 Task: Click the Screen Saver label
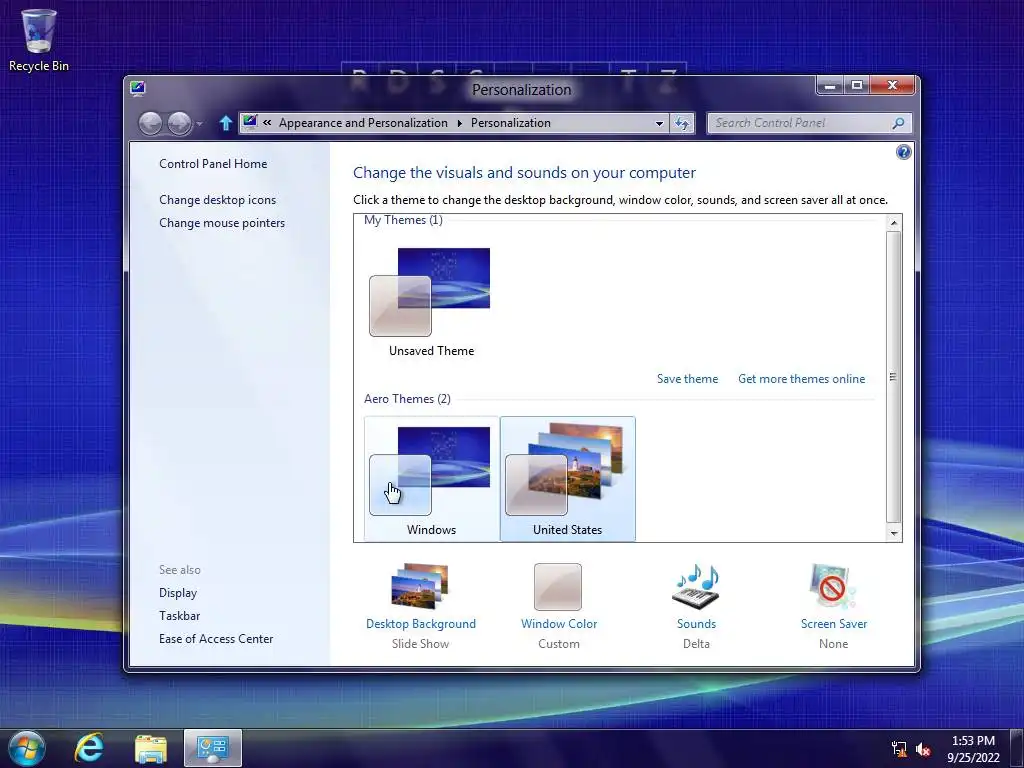click(834, 624)
